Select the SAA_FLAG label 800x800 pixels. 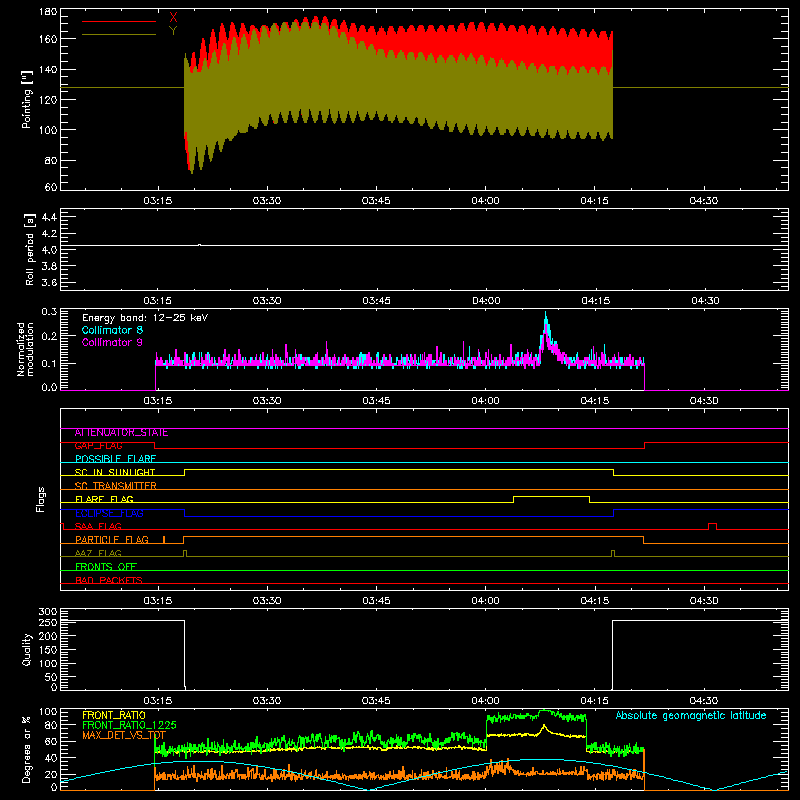98,527
